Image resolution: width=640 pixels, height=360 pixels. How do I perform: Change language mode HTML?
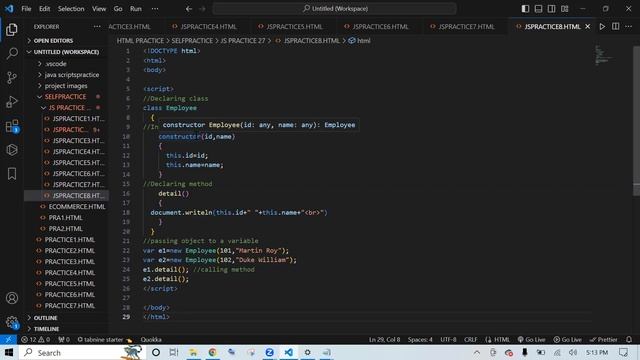coord(498,340)
